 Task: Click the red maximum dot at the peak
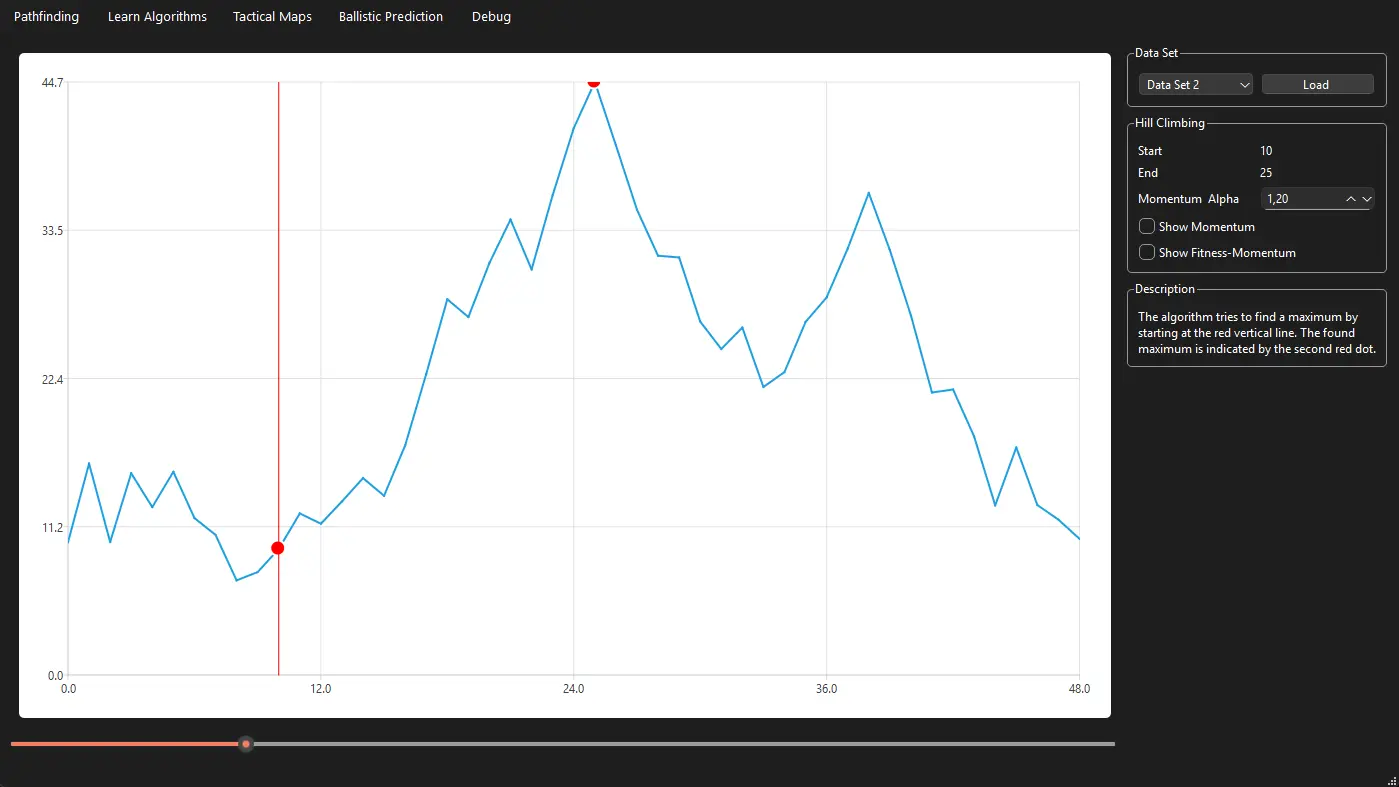pos(594,82)
